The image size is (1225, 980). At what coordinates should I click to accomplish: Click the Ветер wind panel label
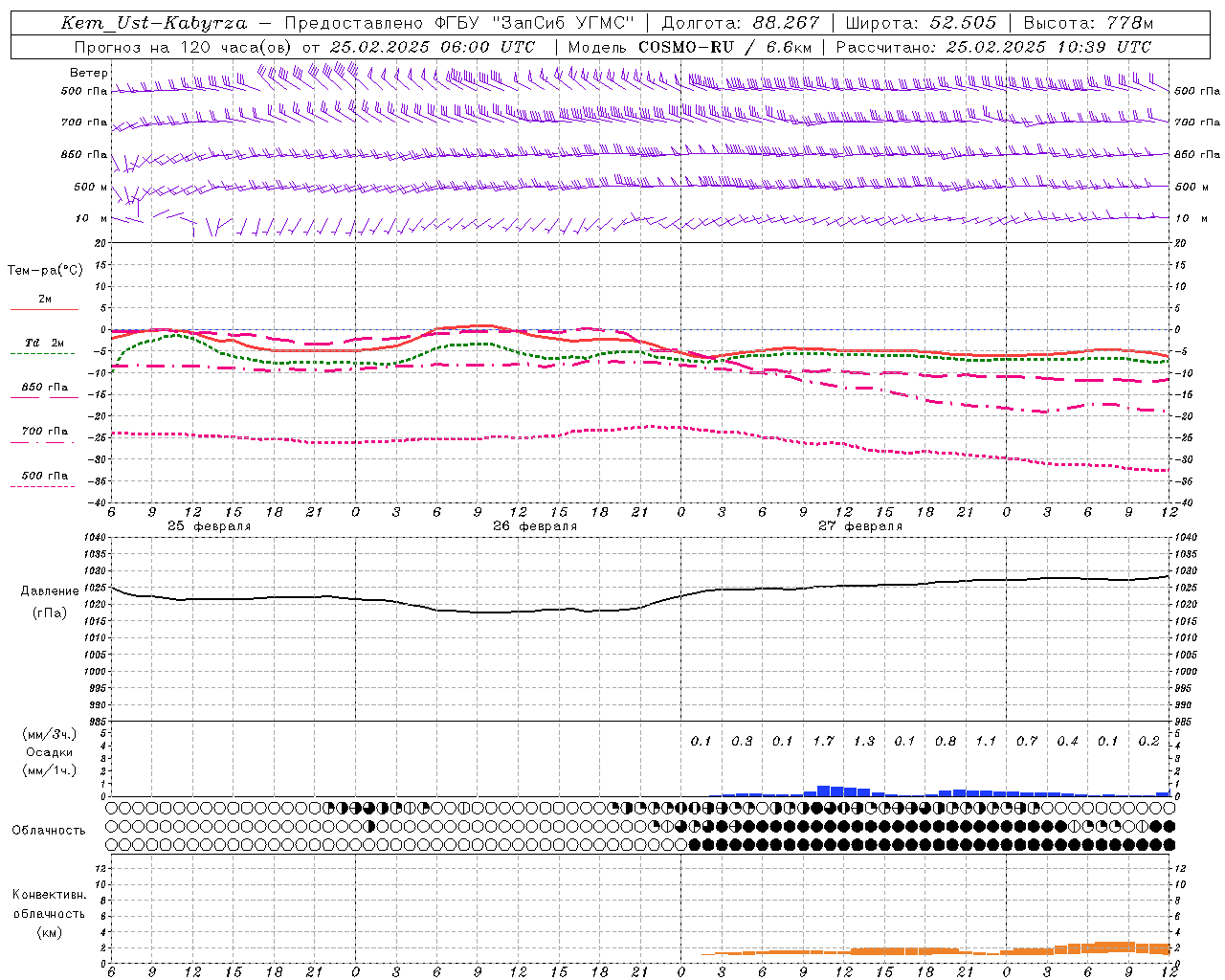tap(89, 73)
